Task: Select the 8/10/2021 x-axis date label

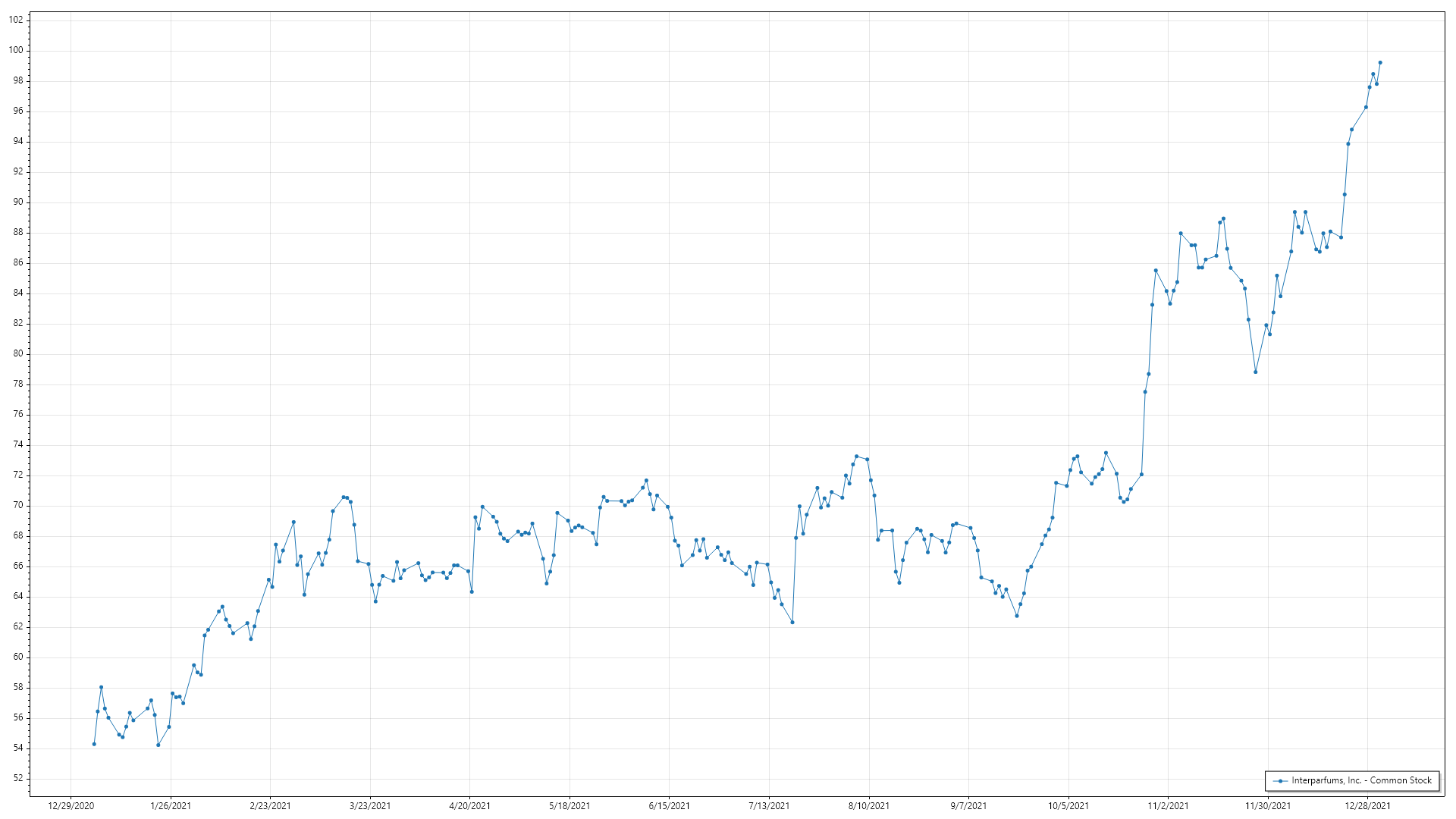Action: [869, 806]
